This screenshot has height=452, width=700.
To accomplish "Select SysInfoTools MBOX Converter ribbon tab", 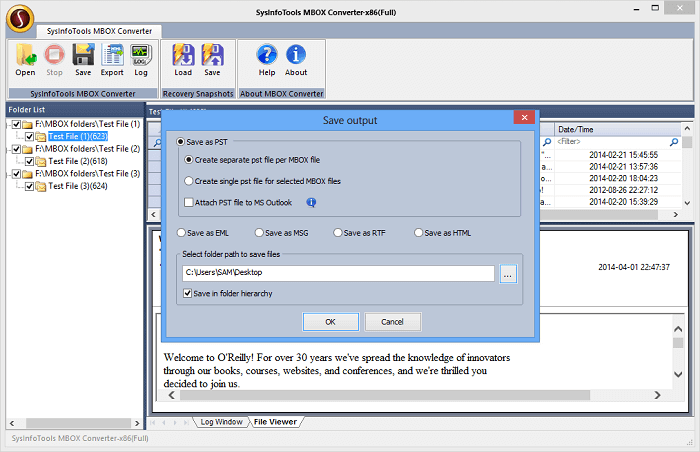I will (x=99, y=31).
